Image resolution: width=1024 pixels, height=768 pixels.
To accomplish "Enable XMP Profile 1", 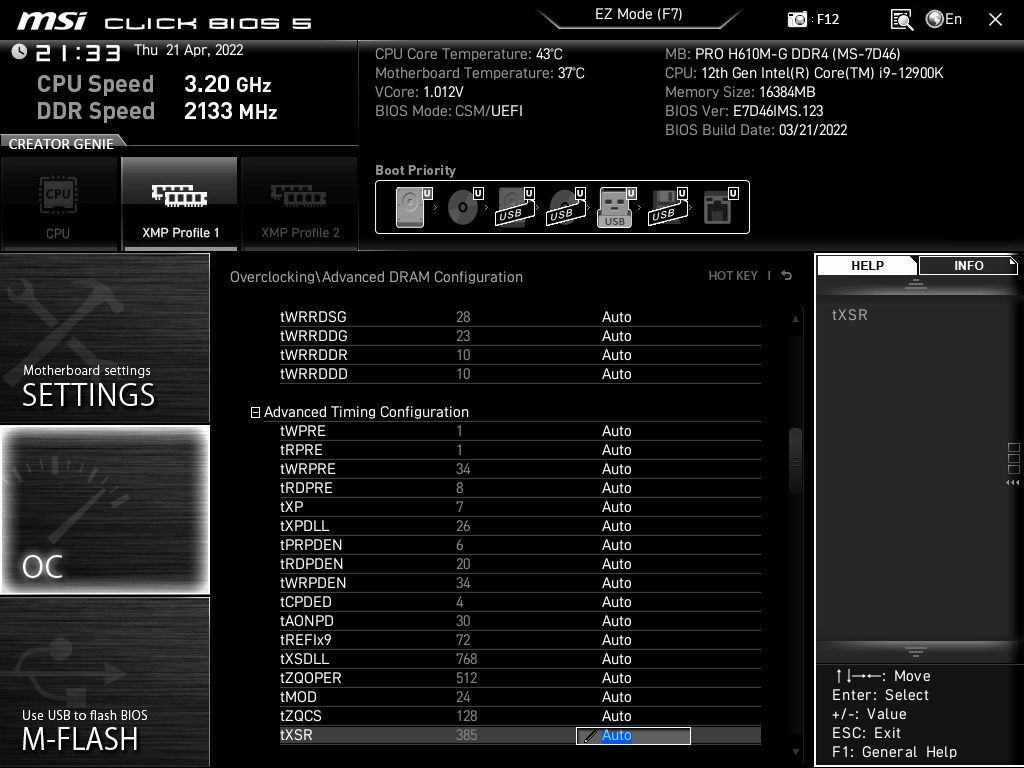I will [x=180, y=204].
